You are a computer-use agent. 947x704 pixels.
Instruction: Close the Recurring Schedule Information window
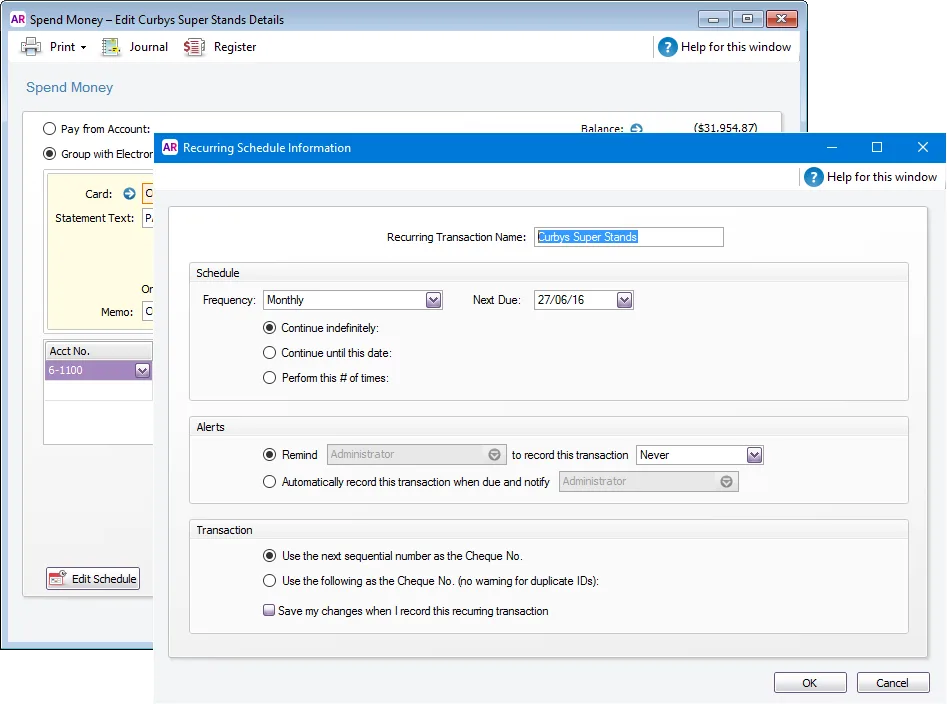click(x=923, y=147)
